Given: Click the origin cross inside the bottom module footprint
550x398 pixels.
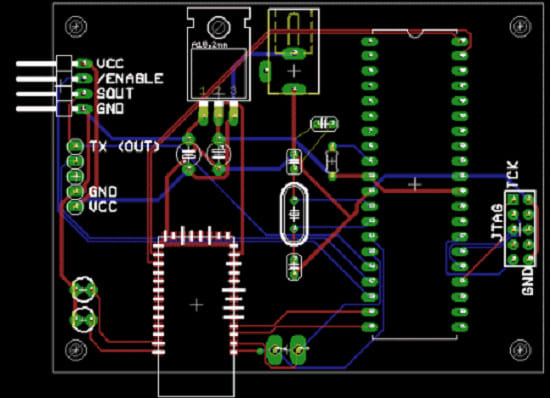Looking at the screenshot, I should click(x=196, y=305).
